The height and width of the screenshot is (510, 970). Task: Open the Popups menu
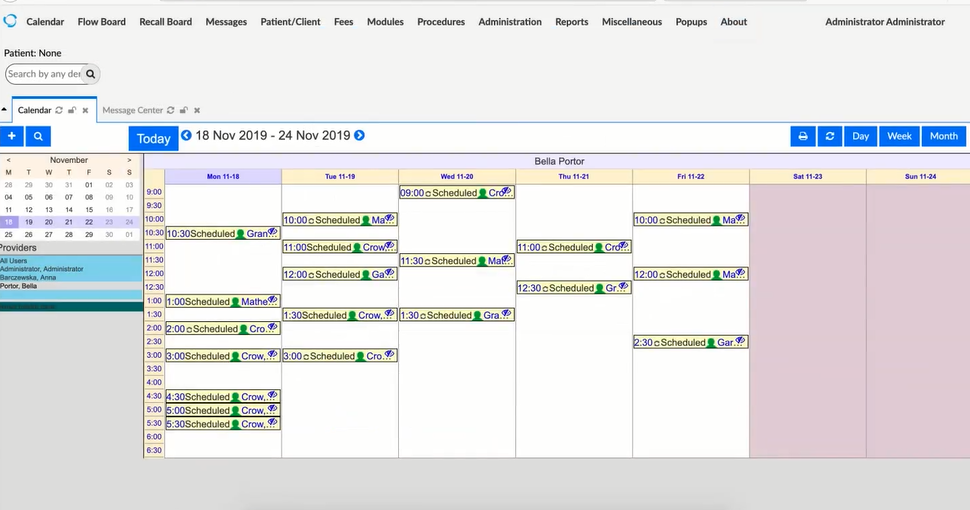691,22
